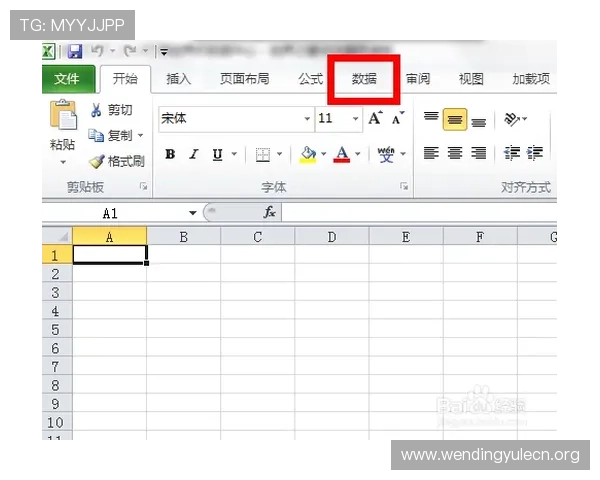600x480 pixels.
Task: Click in the formula bar input
Action: click(419, 212)
